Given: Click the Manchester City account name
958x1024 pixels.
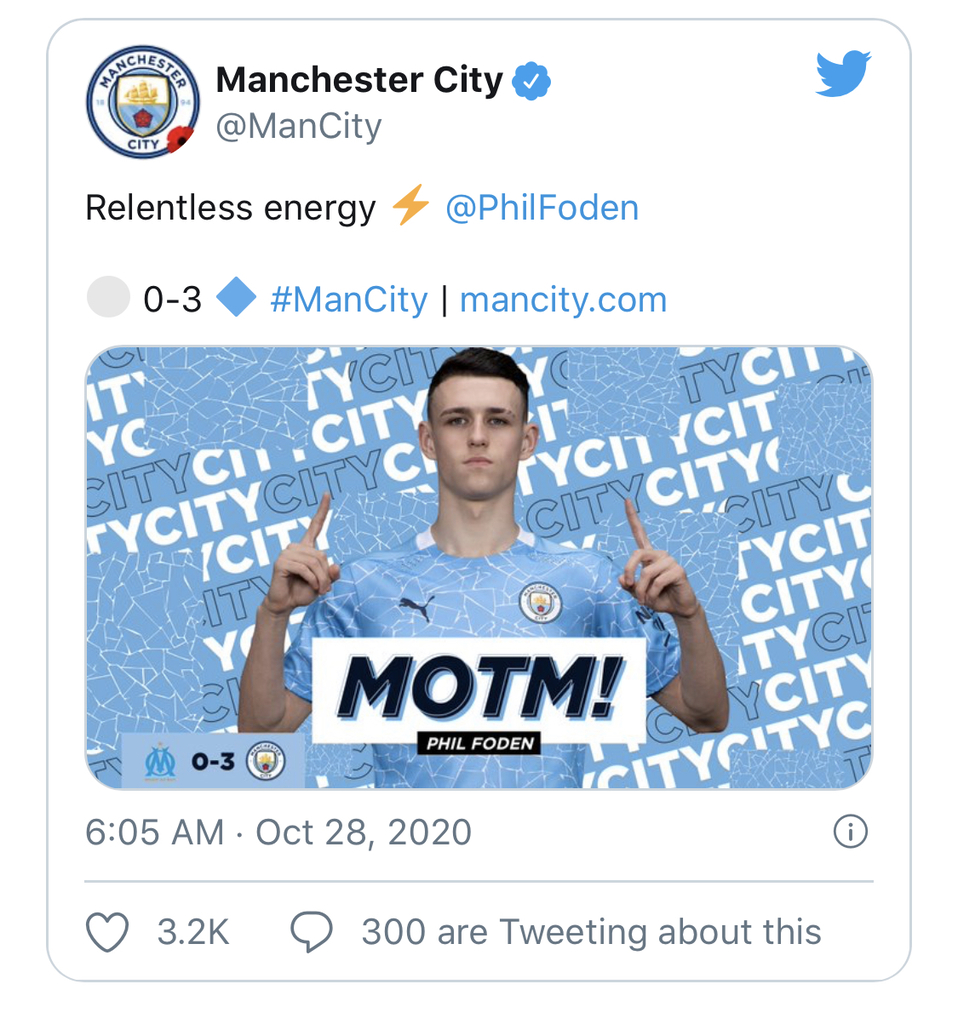Looking at the screenshot, I should pos(359,80).
